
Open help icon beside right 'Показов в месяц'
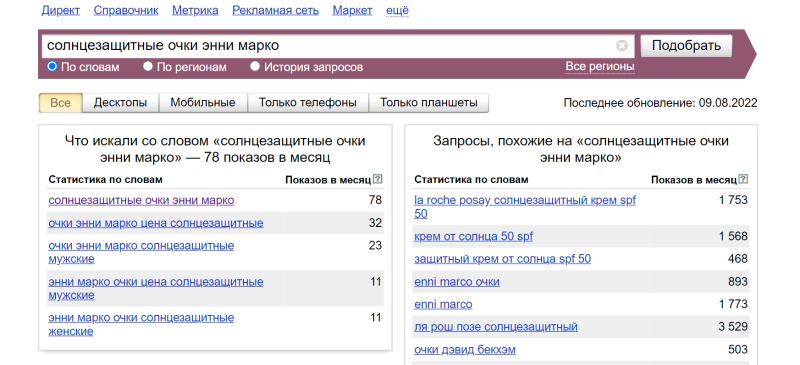(743, 179)
